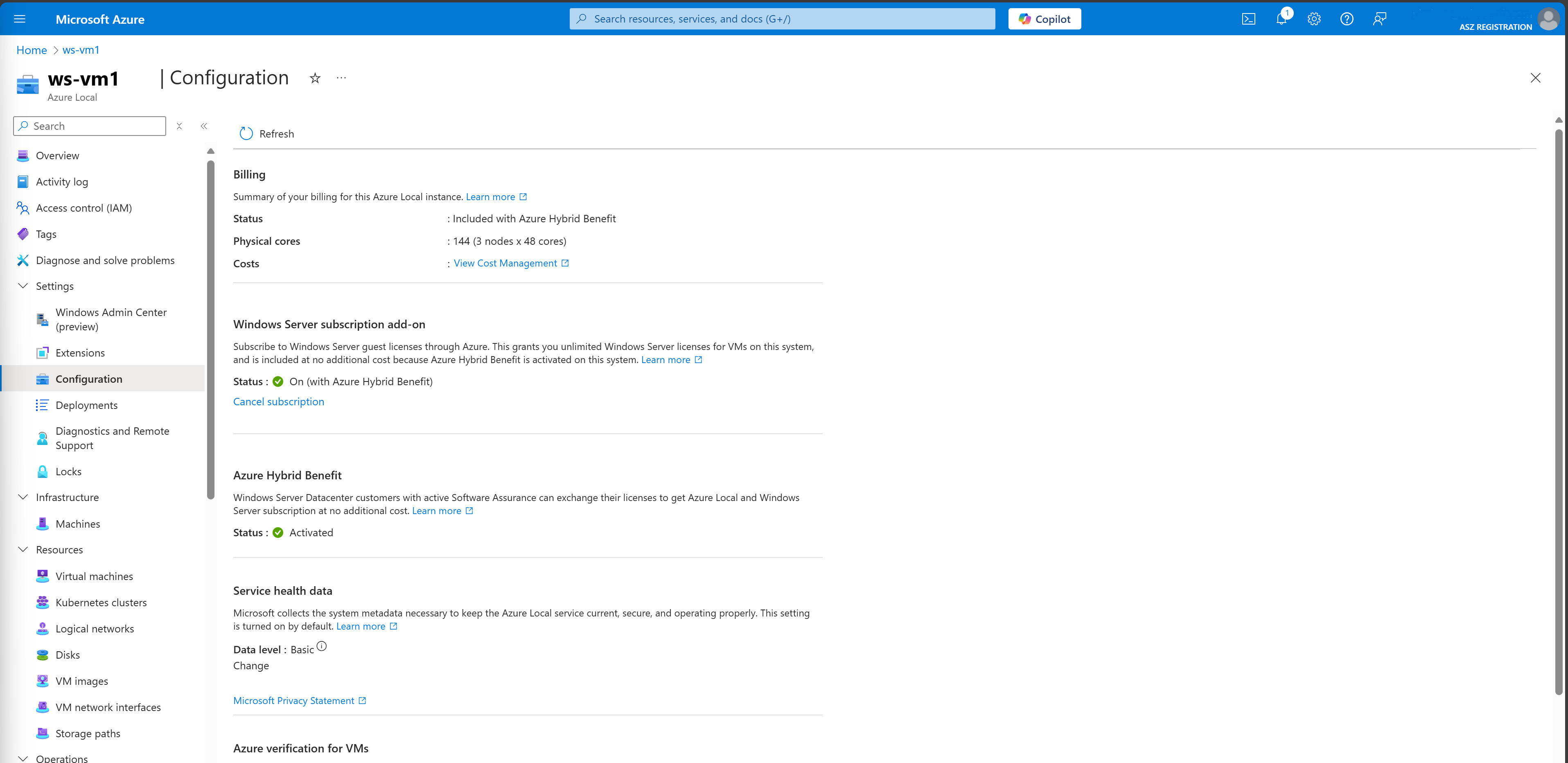Collapse the Resources group

(x=23, y=549)
